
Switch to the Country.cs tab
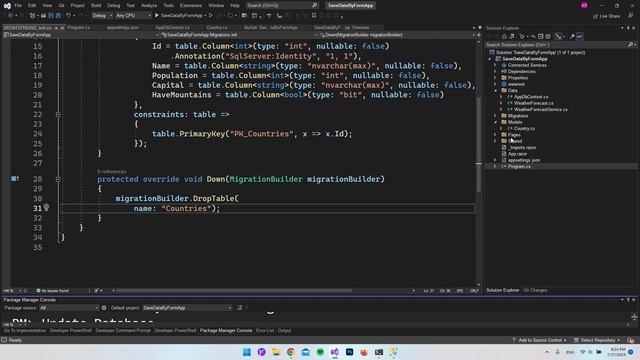(217, 28)
